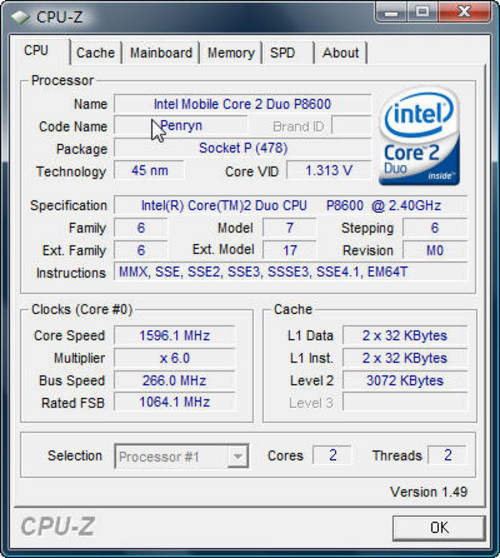500x558 pixels.
Task: Click the L1 Data cache value
Action: pos(405,336)
